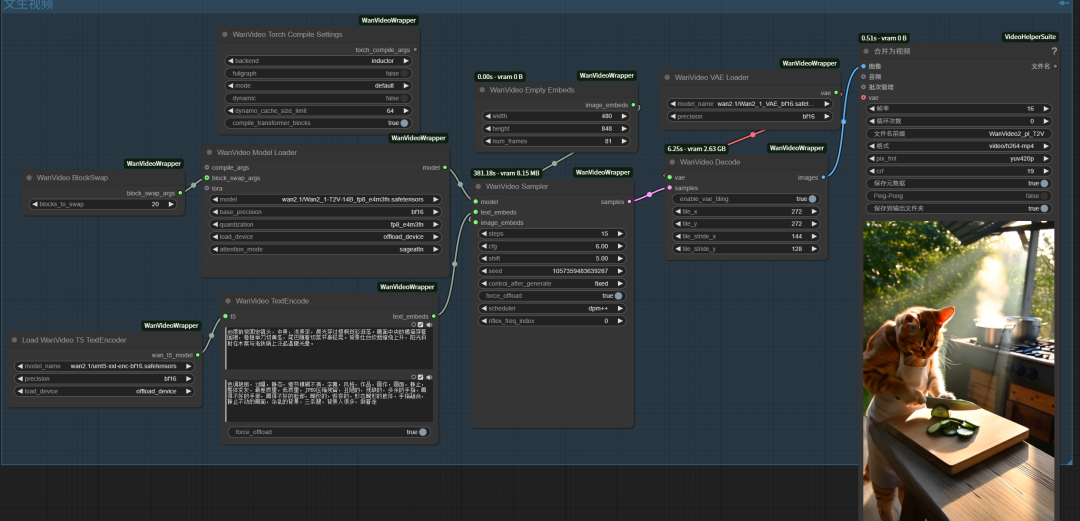The height and width of the screenshot is (521, 1080).
Task: Click the text_embeds output port on TextEncode
Action: tap(433, 316)
